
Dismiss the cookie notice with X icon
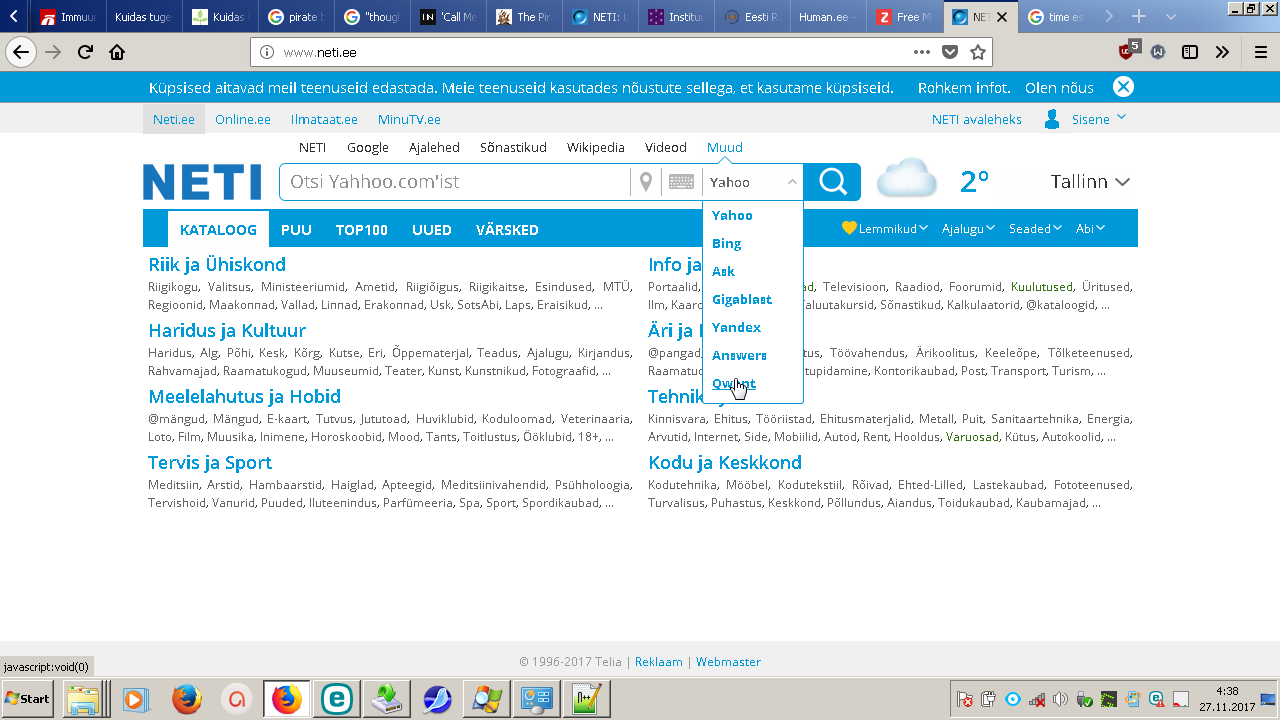[x=1123, y=87]
